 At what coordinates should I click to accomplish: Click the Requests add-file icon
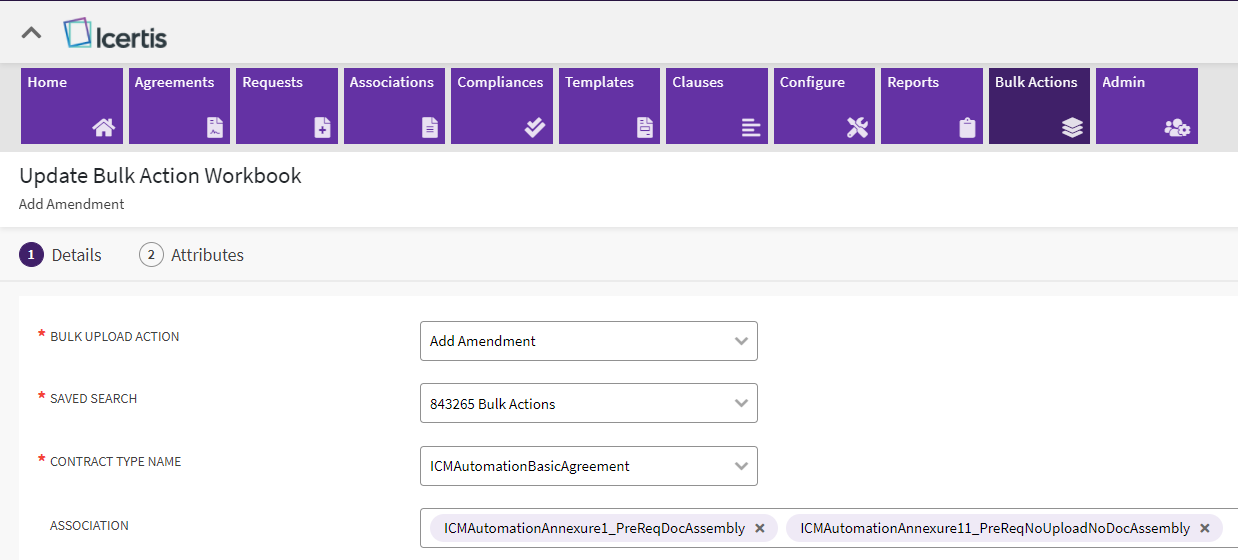point(322,127)
